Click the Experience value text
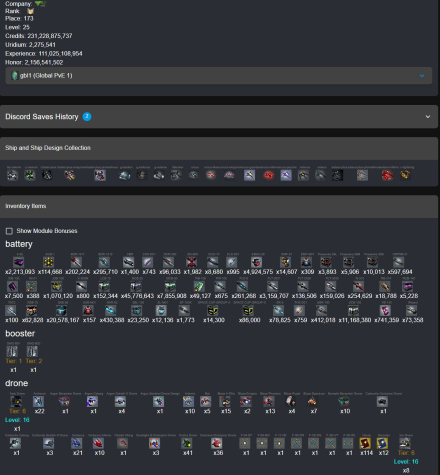The image size is (440, 475). (x=60, y=54)
